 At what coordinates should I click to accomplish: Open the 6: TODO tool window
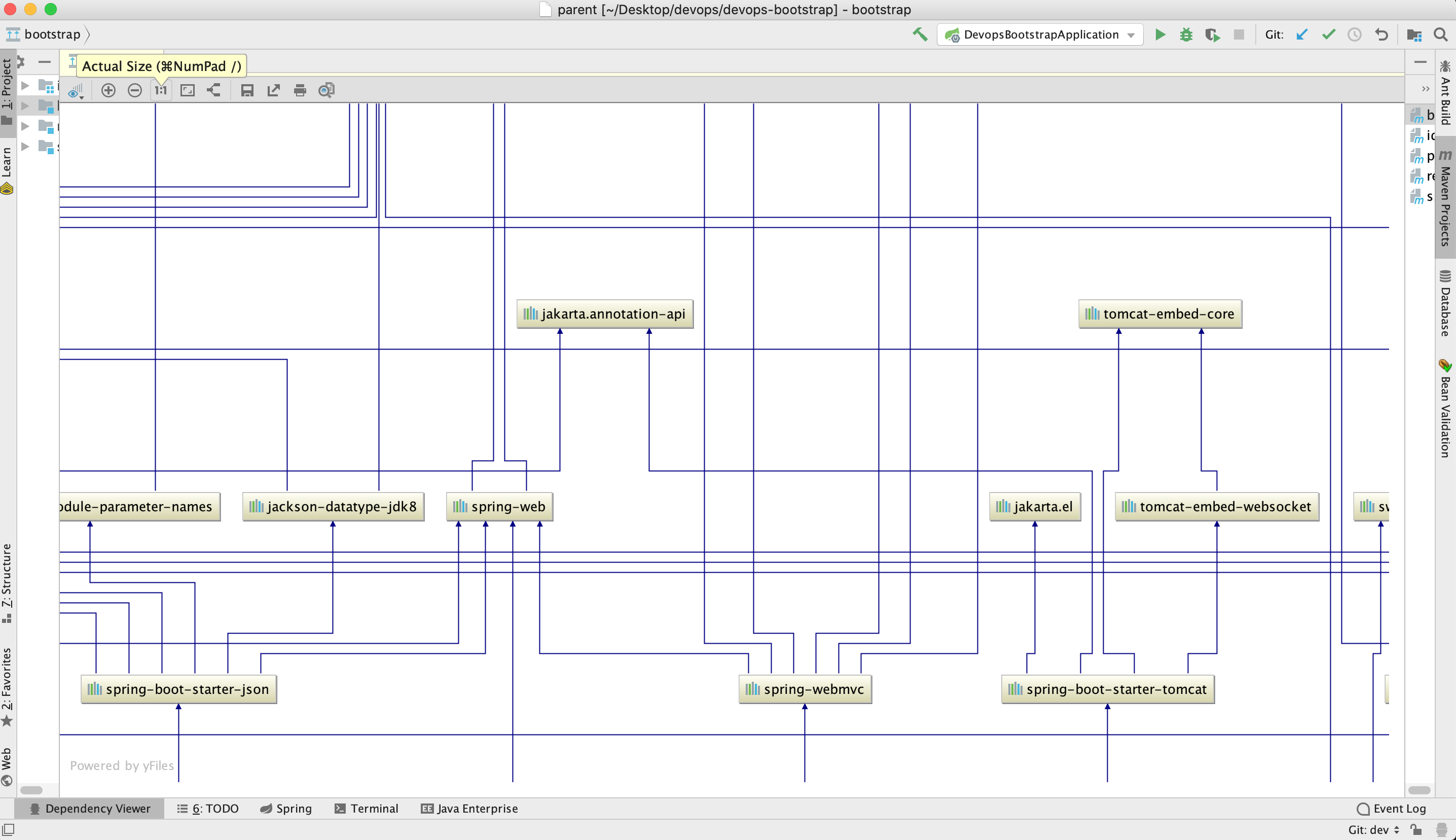click(207, 808)
